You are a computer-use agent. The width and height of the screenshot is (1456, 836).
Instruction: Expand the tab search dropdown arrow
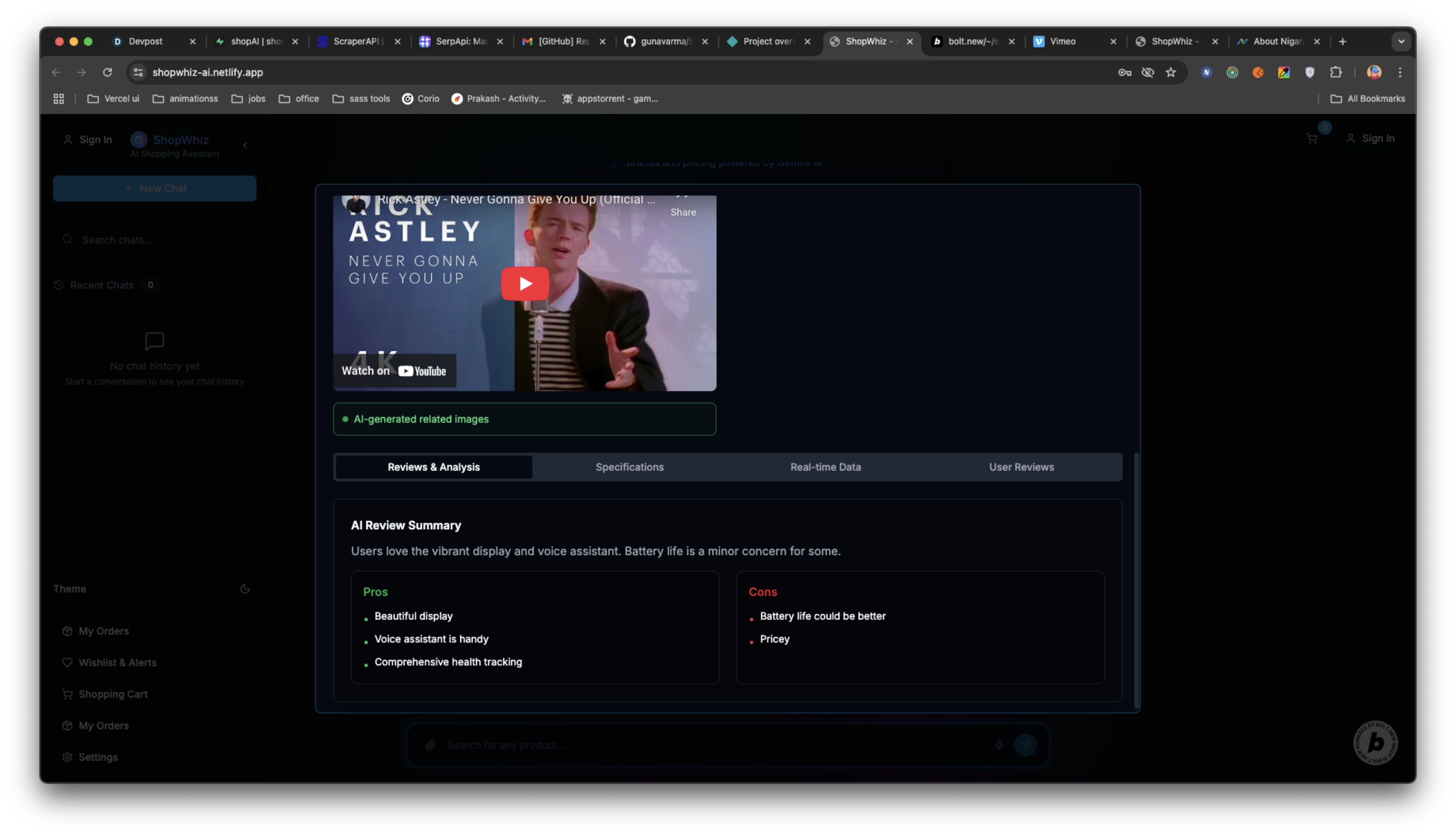1401,41
